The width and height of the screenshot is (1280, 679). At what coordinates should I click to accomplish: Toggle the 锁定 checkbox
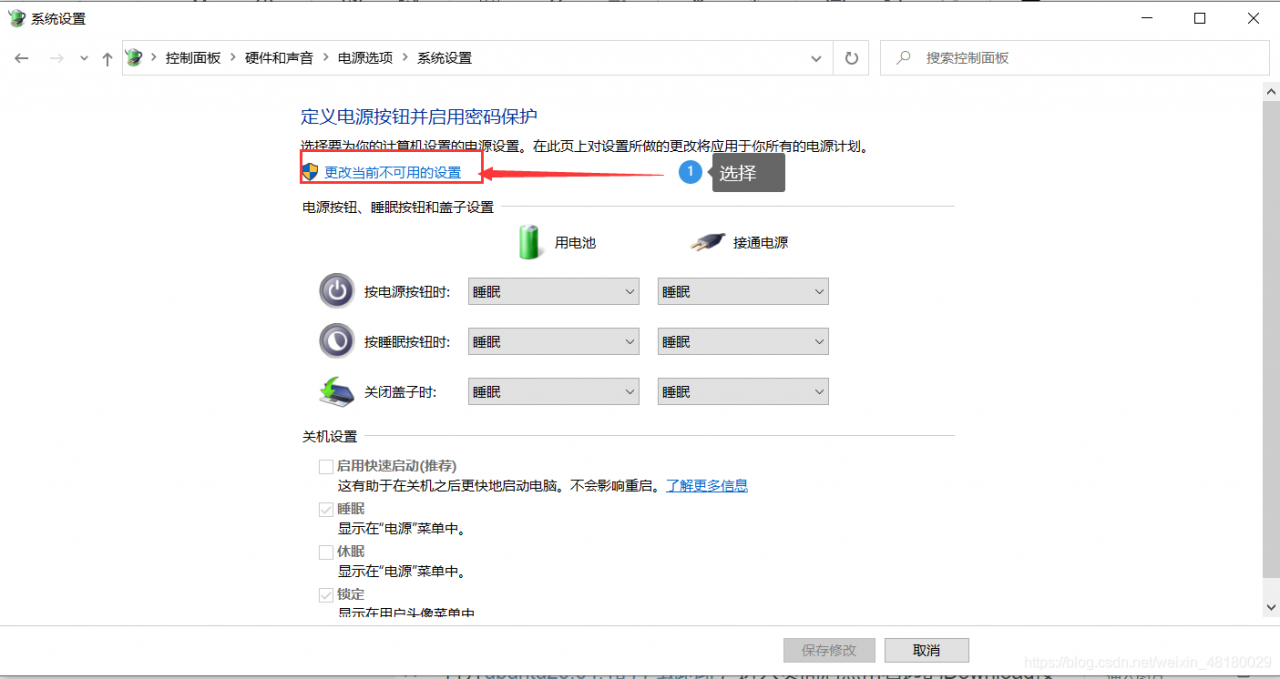point(326,595)
